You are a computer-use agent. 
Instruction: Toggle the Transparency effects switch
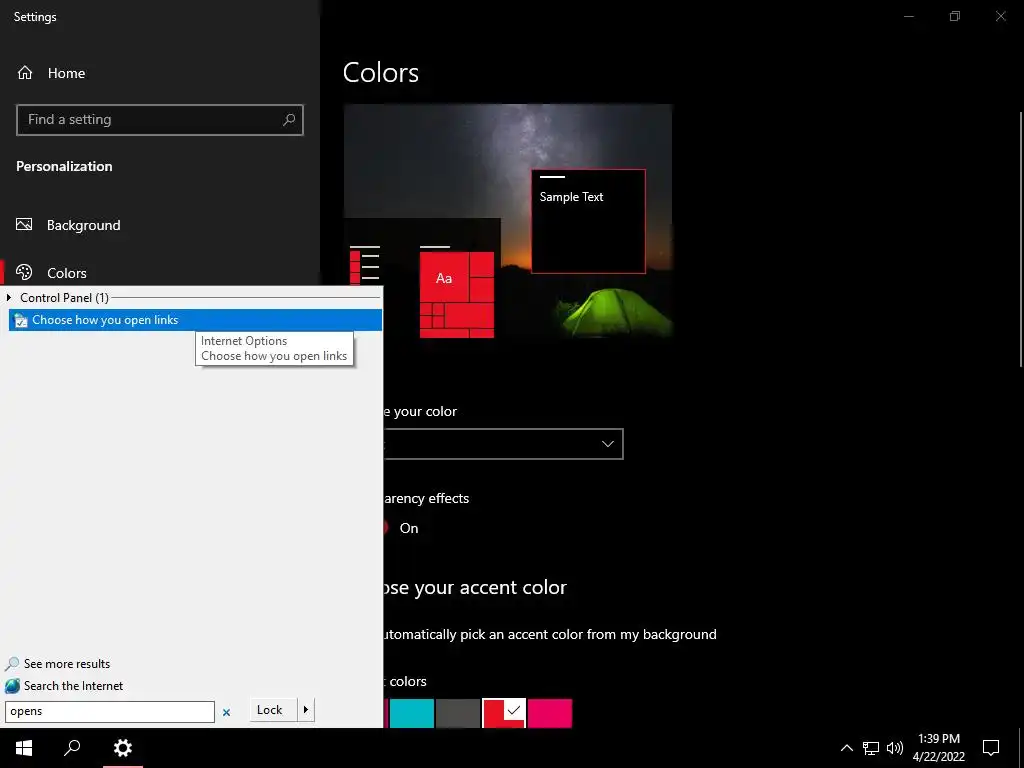pyautogui.click(x=385, y=528)
